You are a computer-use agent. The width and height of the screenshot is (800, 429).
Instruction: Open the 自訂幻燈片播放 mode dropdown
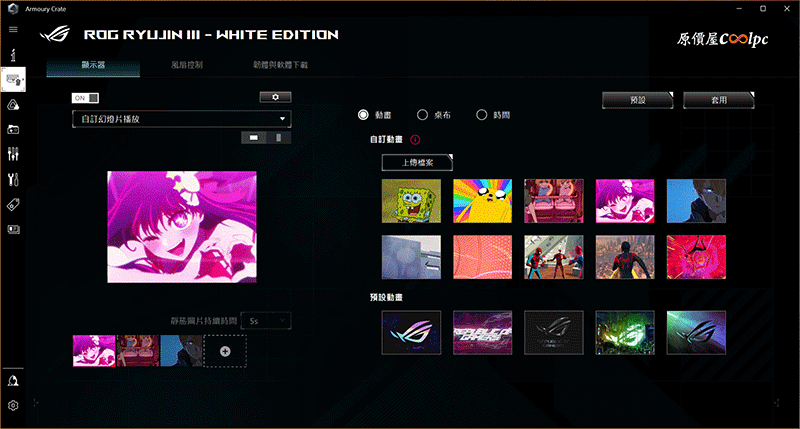(x=182, y=119)
